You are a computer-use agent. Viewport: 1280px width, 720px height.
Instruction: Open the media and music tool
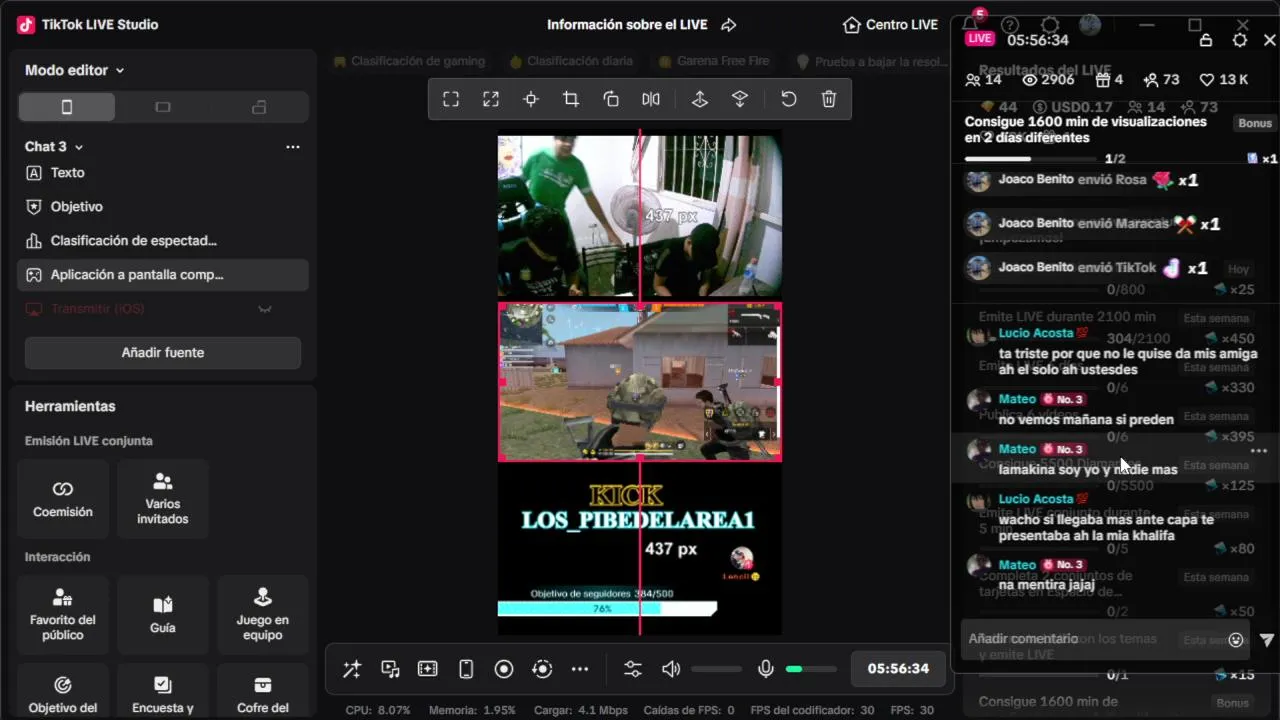390,669
